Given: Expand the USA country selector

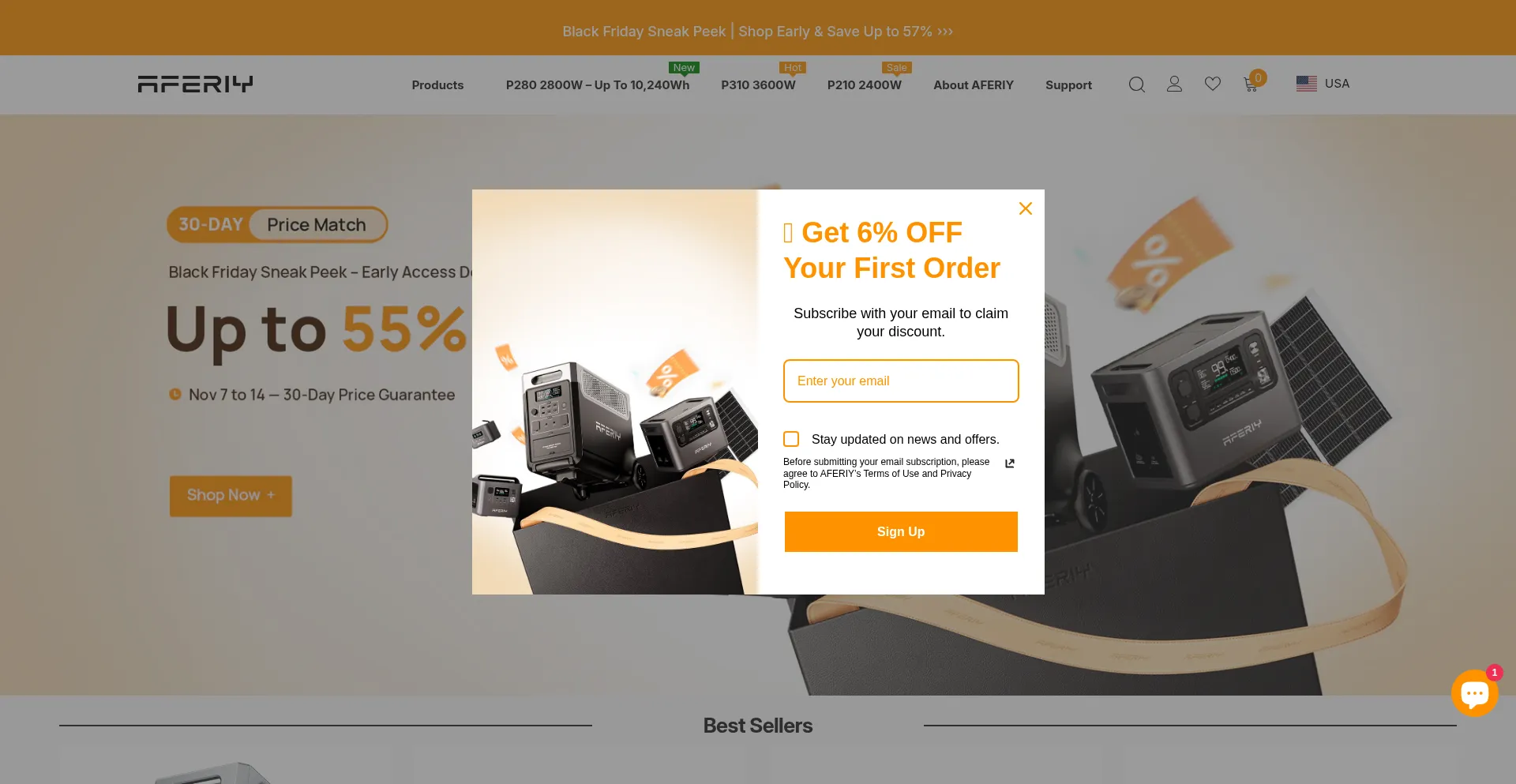Looking at the screenshot, I should 1323,84.
